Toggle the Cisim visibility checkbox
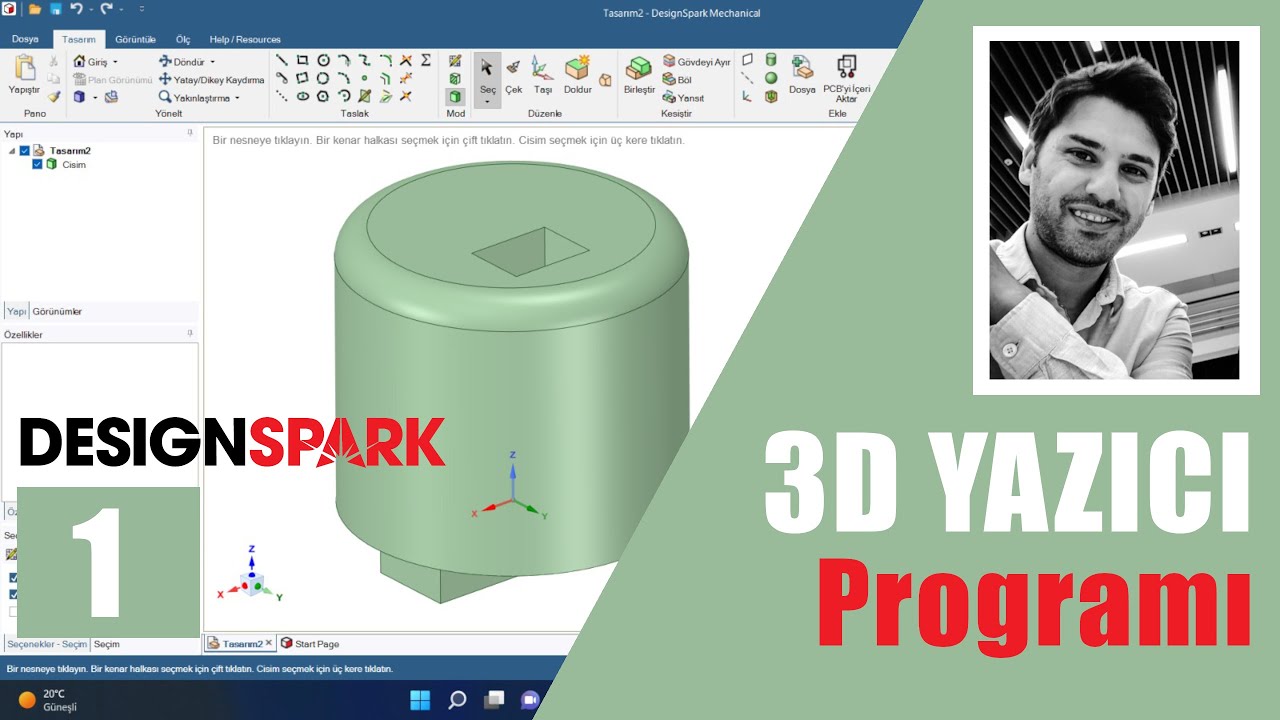Viewport: 1280px width, 720px height. click(38, 164)
